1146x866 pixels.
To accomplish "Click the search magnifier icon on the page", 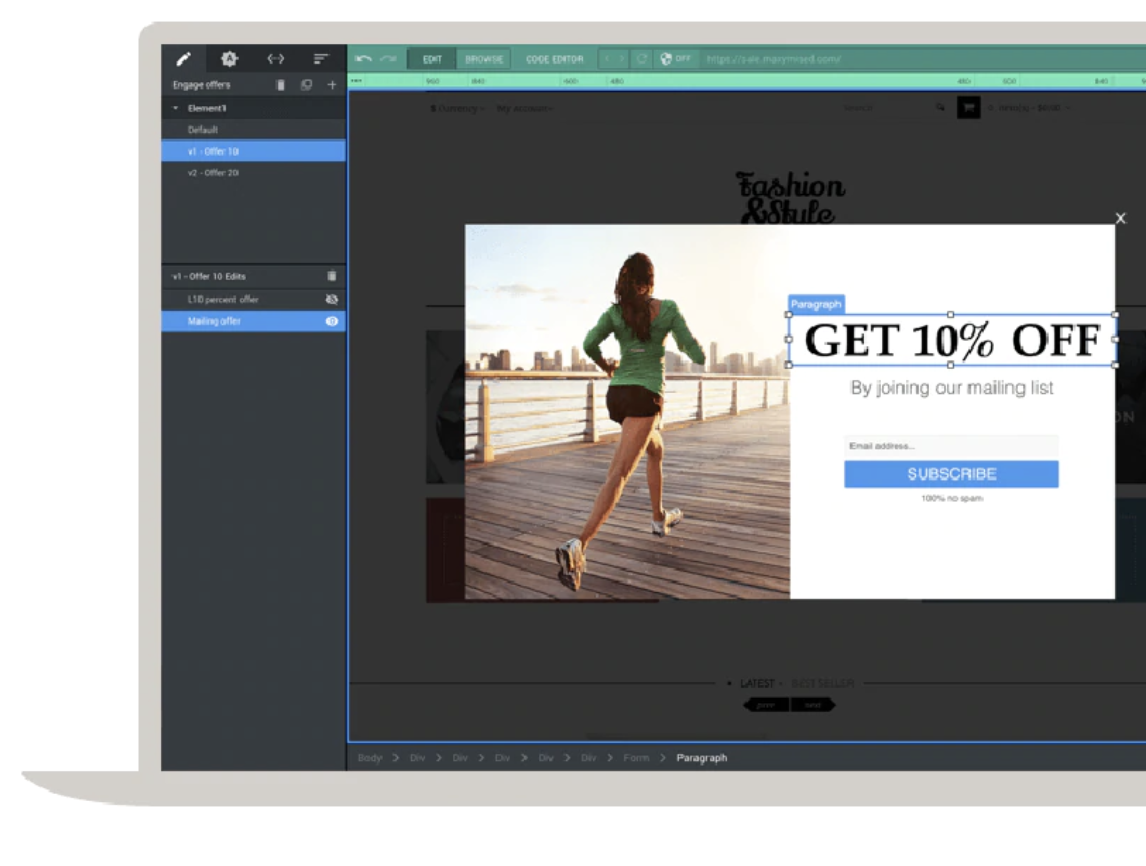I will coord(940,107).
